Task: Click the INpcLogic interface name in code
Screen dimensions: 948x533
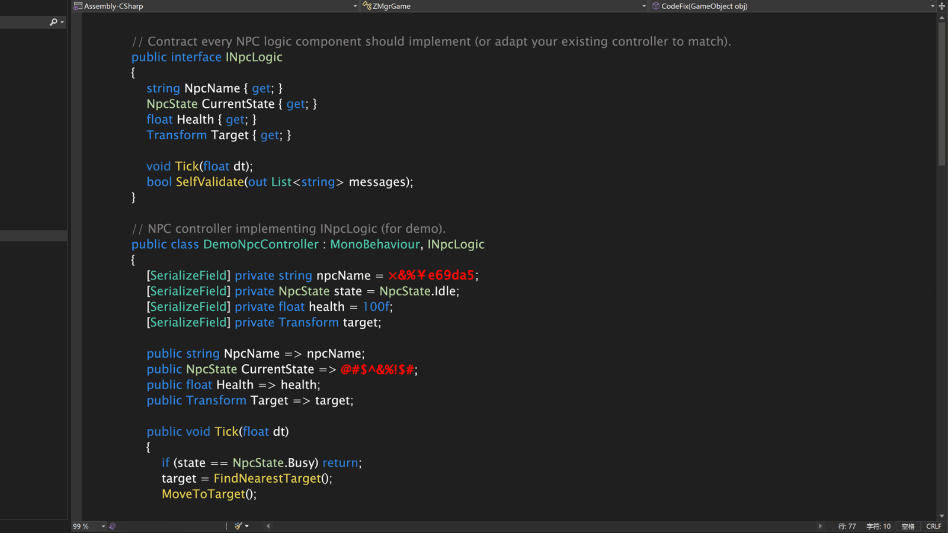Action: pyautogui.click(x=254, y=58)
